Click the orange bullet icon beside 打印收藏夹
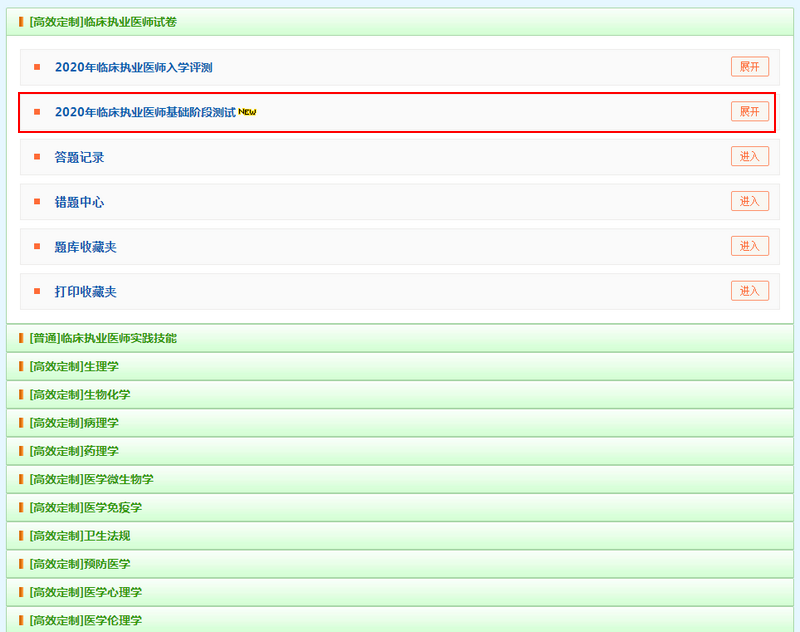 (x=37, y=292)
